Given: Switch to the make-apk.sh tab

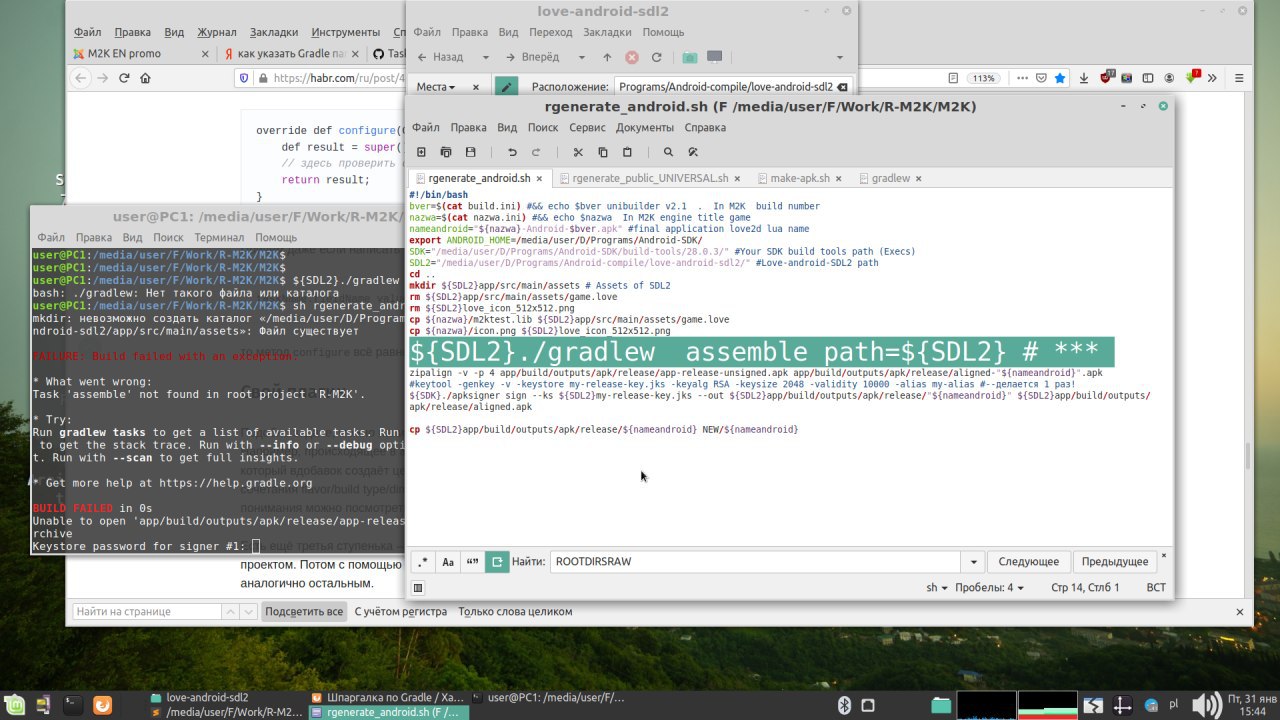Looking at the screenshot, I should [x=799, y=178].
